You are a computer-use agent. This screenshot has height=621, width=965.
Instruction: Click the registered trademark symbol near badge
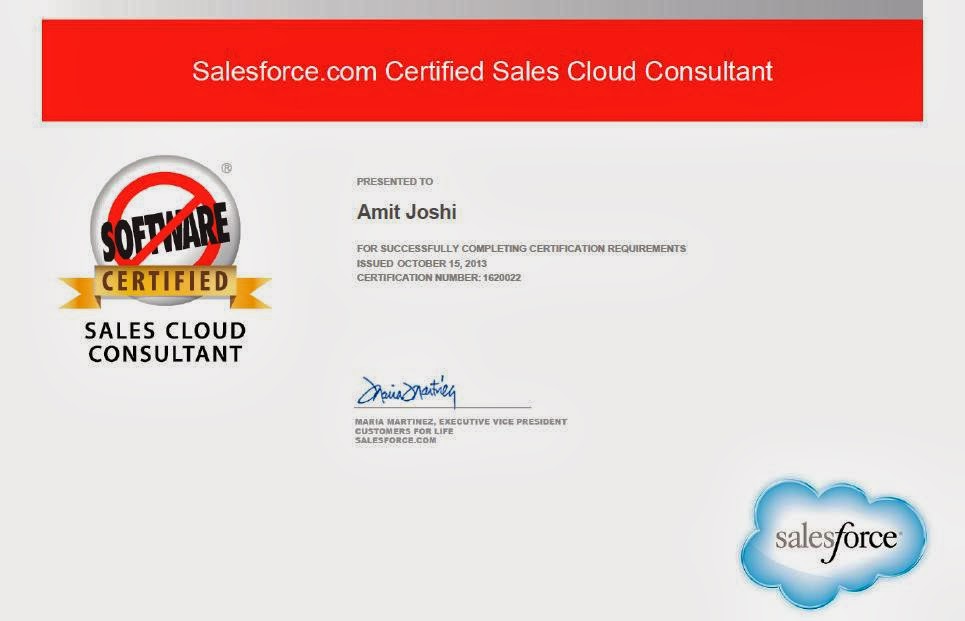point(226,169)
